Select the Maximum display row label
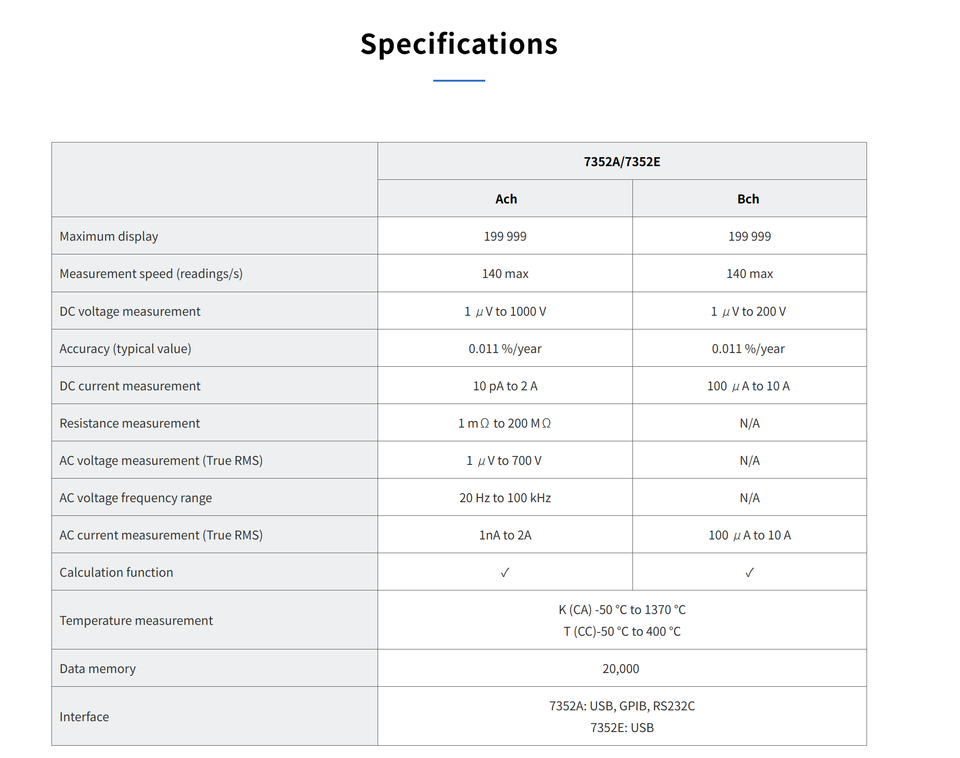 click(x=109, y=236)
